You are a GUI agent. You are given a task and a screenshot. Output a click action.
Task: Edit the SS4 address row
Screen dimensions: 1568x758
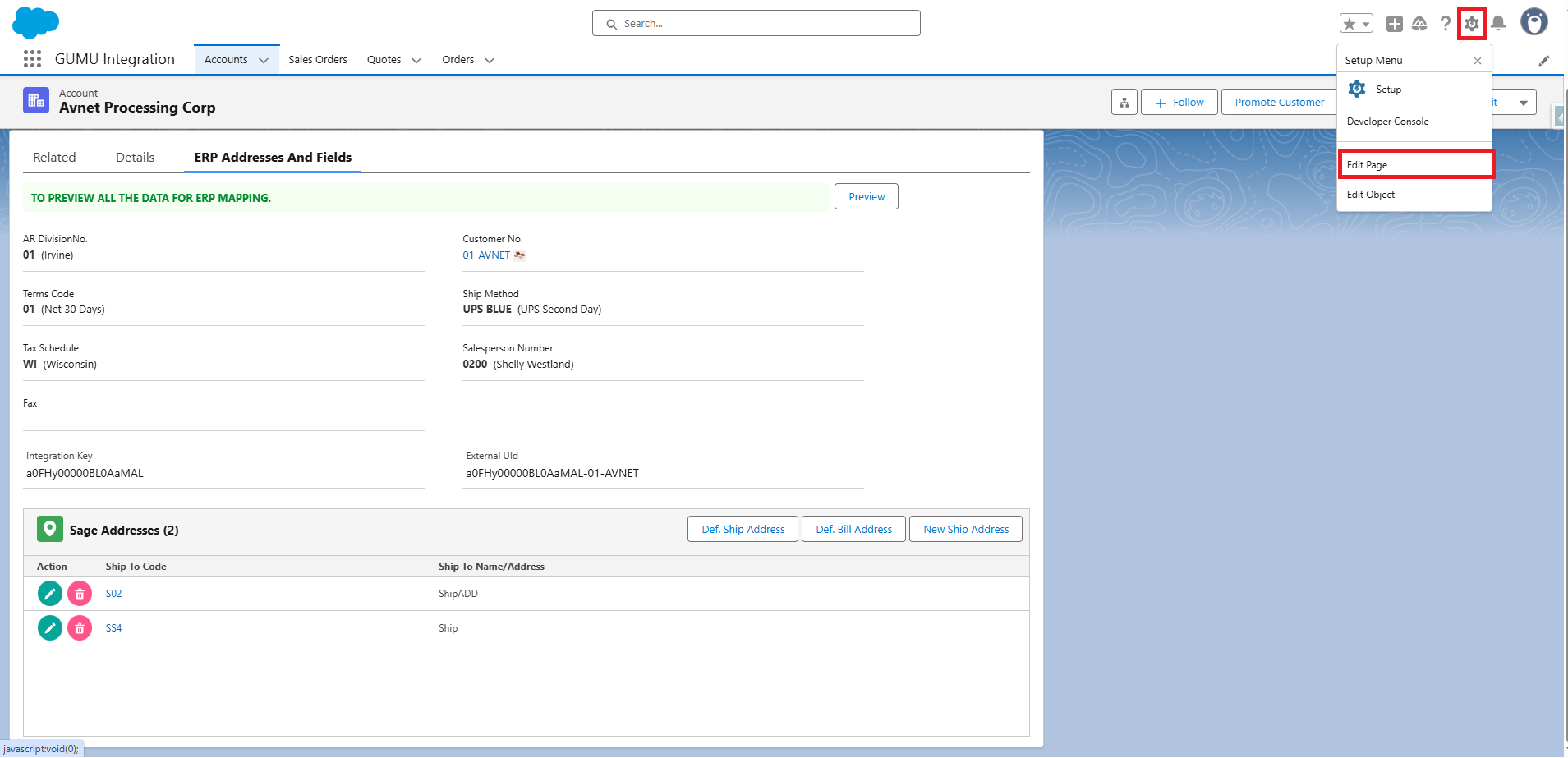pos(50,627)
